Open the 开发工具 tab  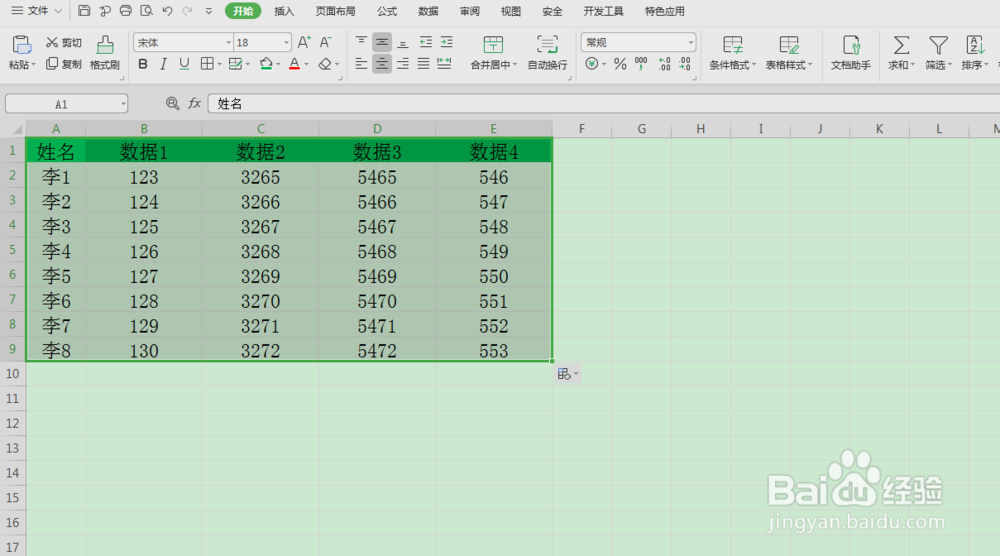(x=603, y=11)
